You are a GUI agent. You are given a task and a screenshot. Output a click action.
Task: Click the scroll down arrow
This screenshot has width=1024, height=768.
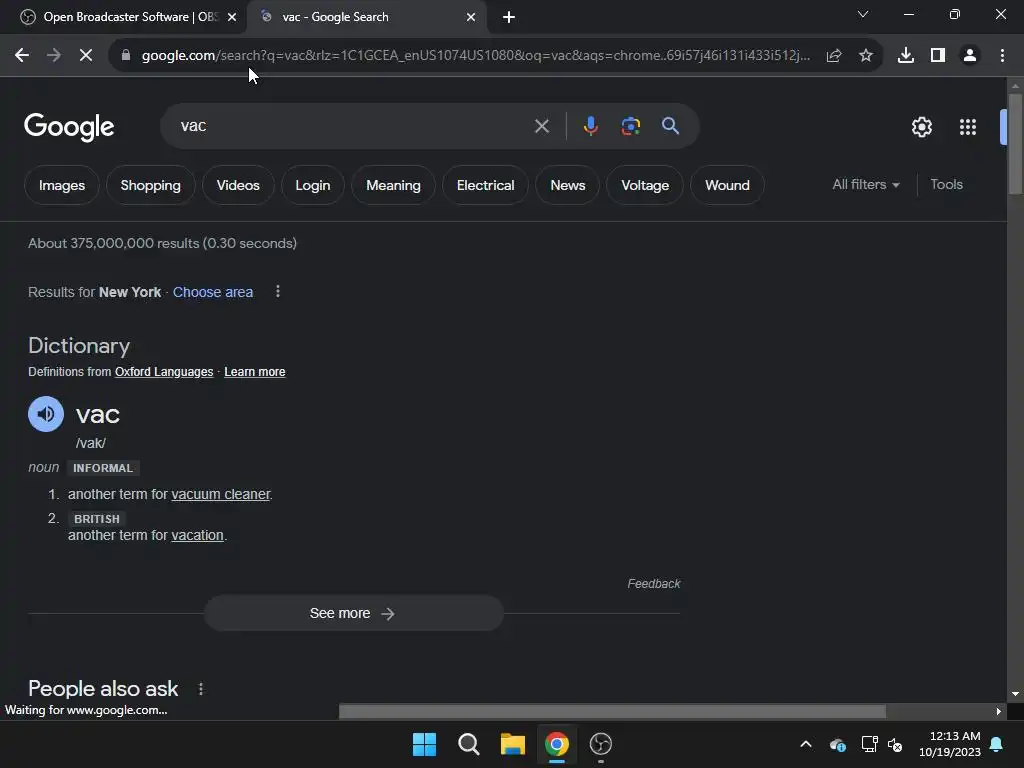click(1015, 694)
